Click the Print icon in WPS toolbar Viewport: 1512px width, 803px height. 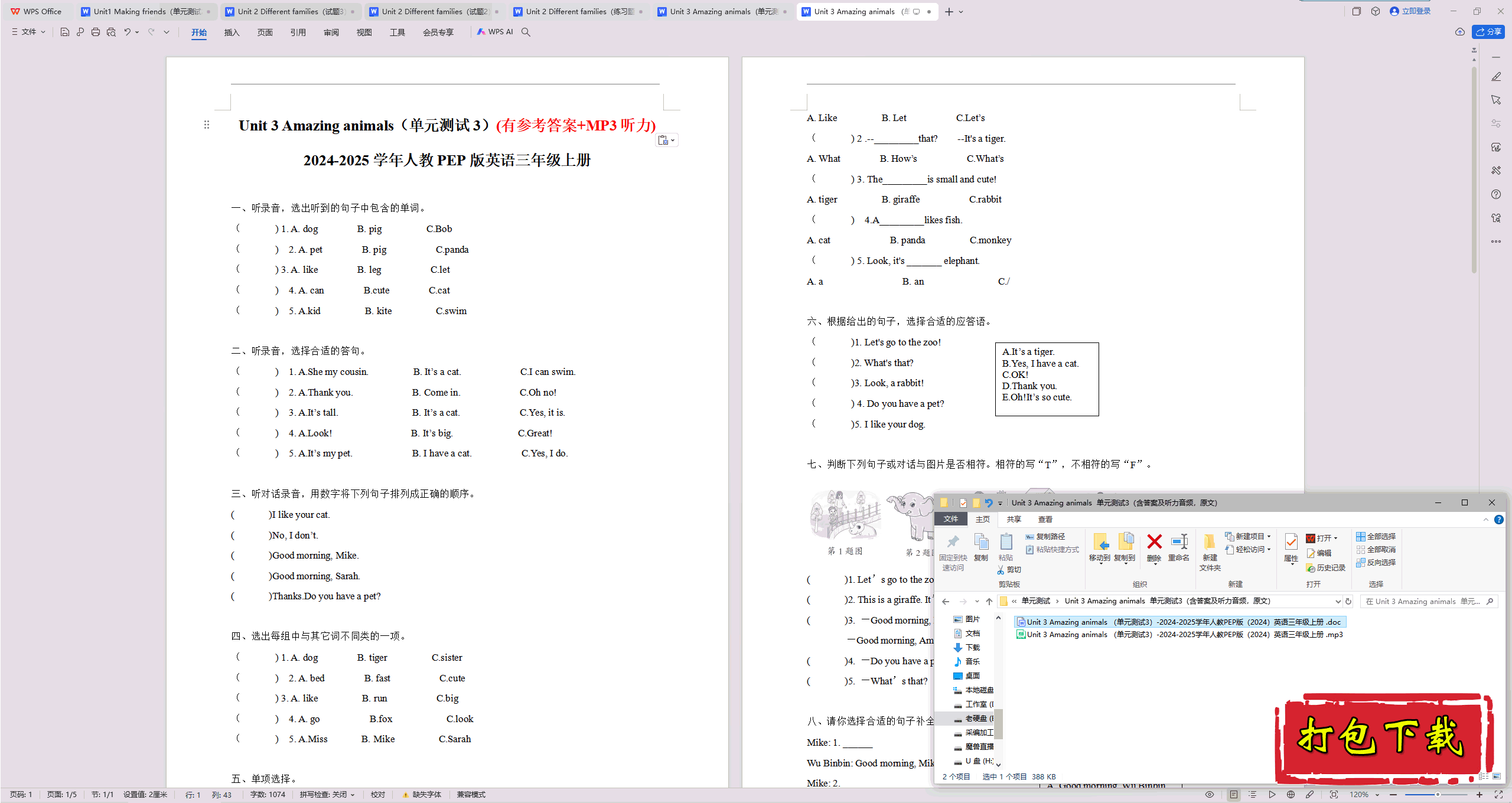96,32
